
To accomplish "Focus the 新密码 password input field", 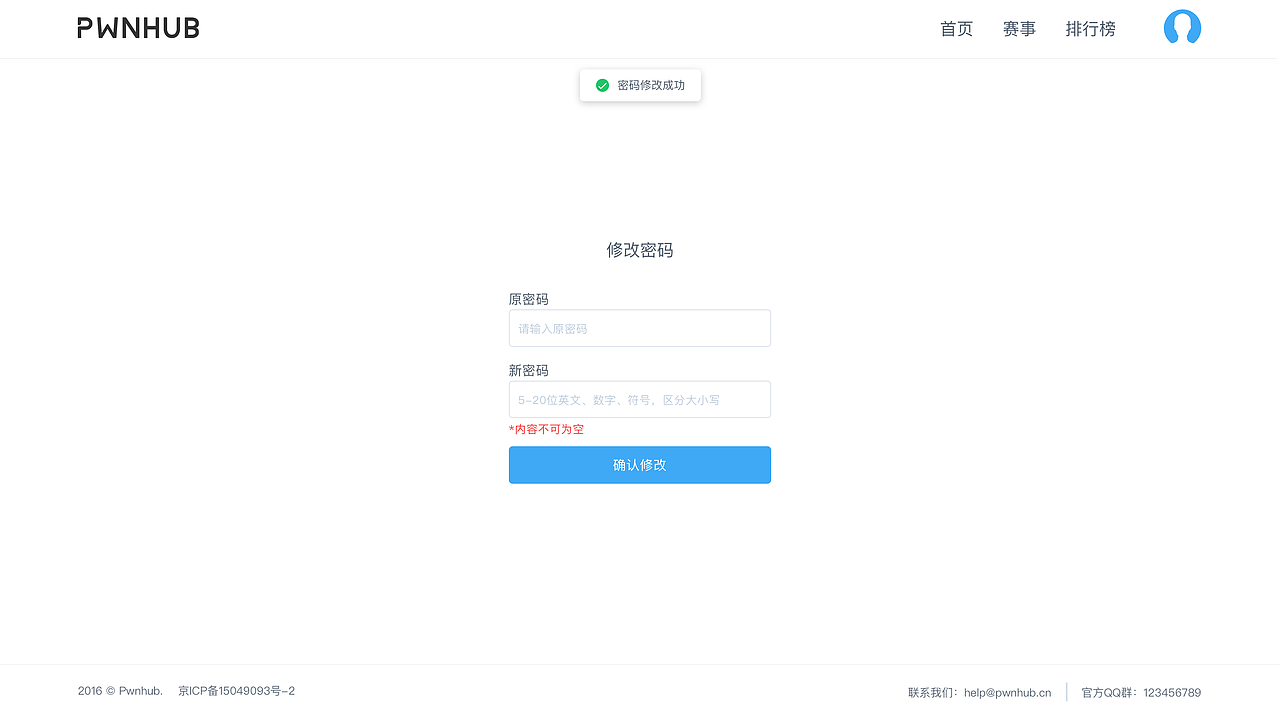I will pyautogui.click(x=639, y=399).
